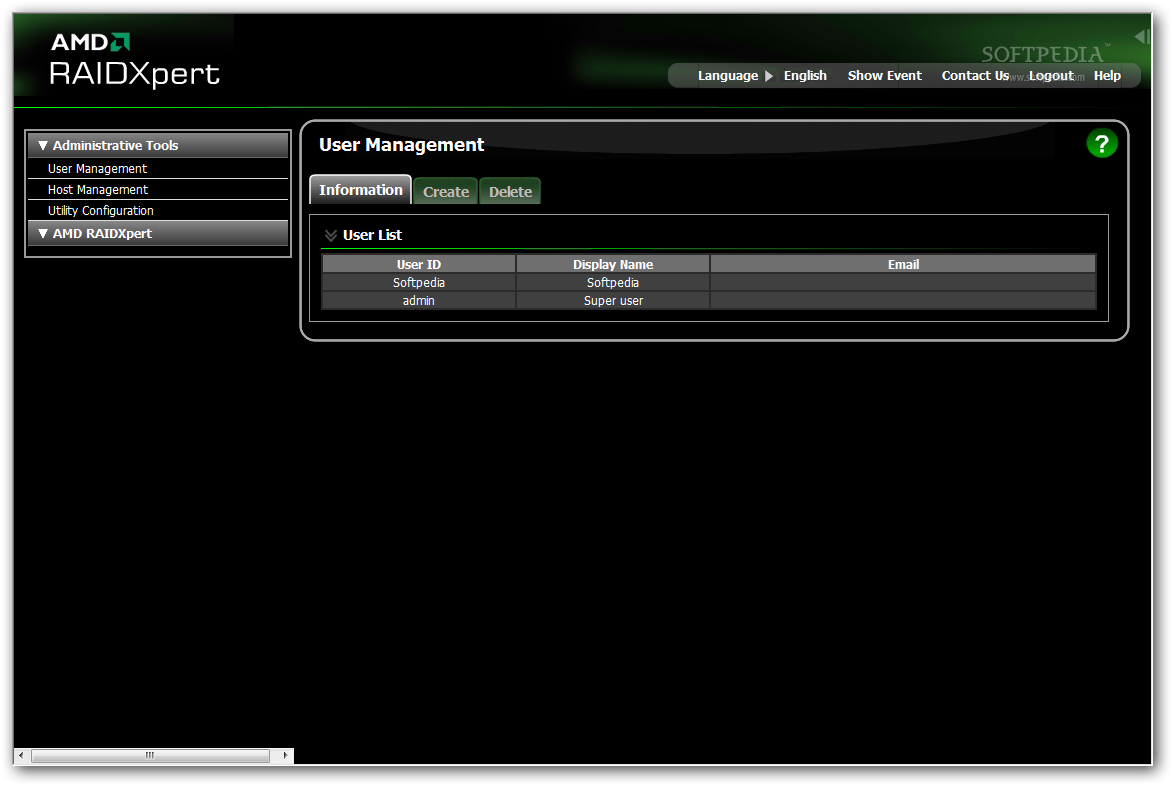This screenshot has height=786, width=1173.
Task: Select the Softpedia user ID cell
Action: 419,283
